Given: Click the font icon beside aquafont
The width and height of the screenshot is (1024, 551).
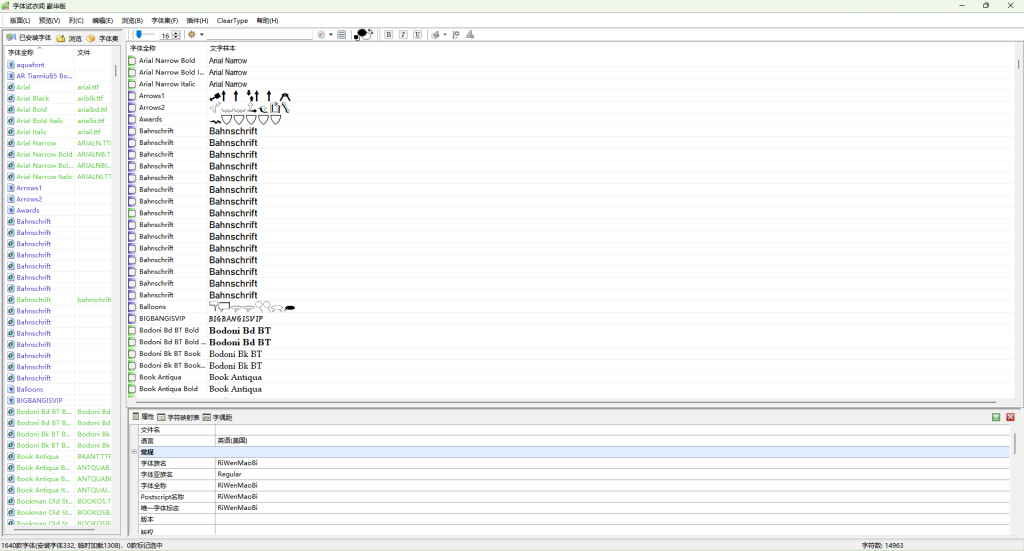Looking at the screenshot, I should [10, 65].
